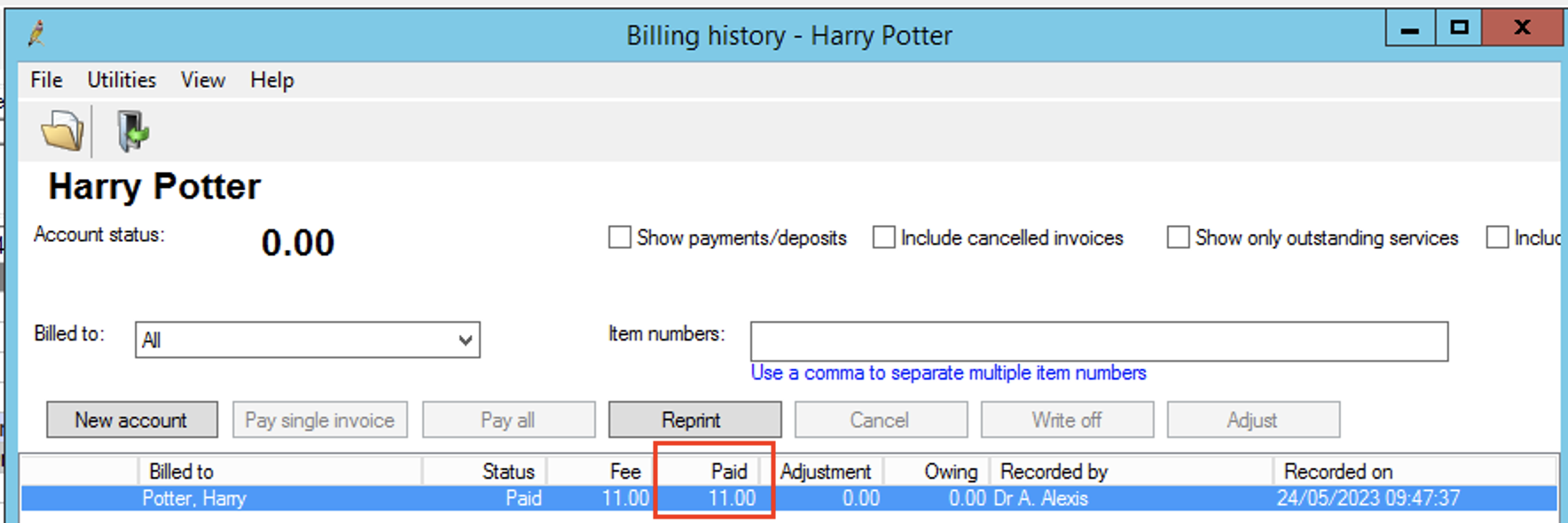Screen dimensions: 1568x523
Task: Click the exit door toolbar icon
Action: coord(132,132)
